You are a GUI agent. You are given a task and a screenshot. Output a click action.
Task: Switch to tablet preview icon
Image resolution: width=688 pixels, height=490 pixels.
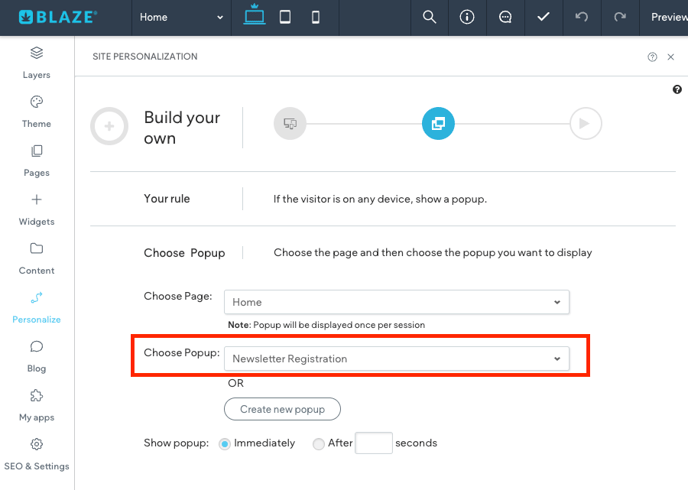(285, 17)
